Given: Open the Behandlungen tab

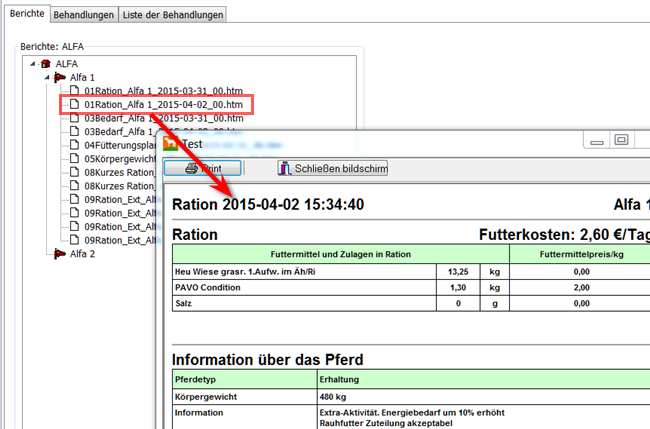Looking at the screenshot, I should [x=84, y=15].
